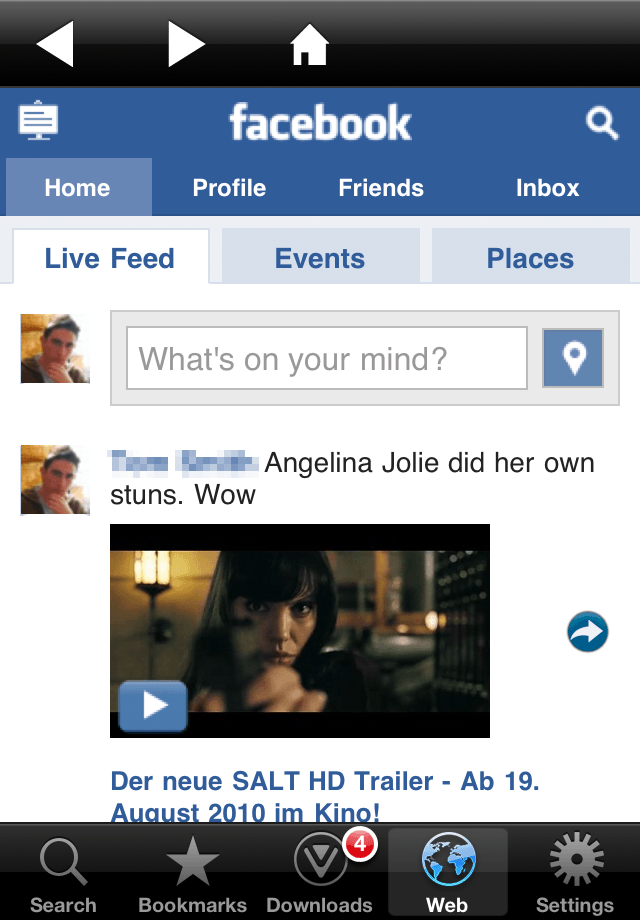Tap the blurred poster name link
Image resolution: width=640 pixels, height=920 pixels.
[183, 462]
